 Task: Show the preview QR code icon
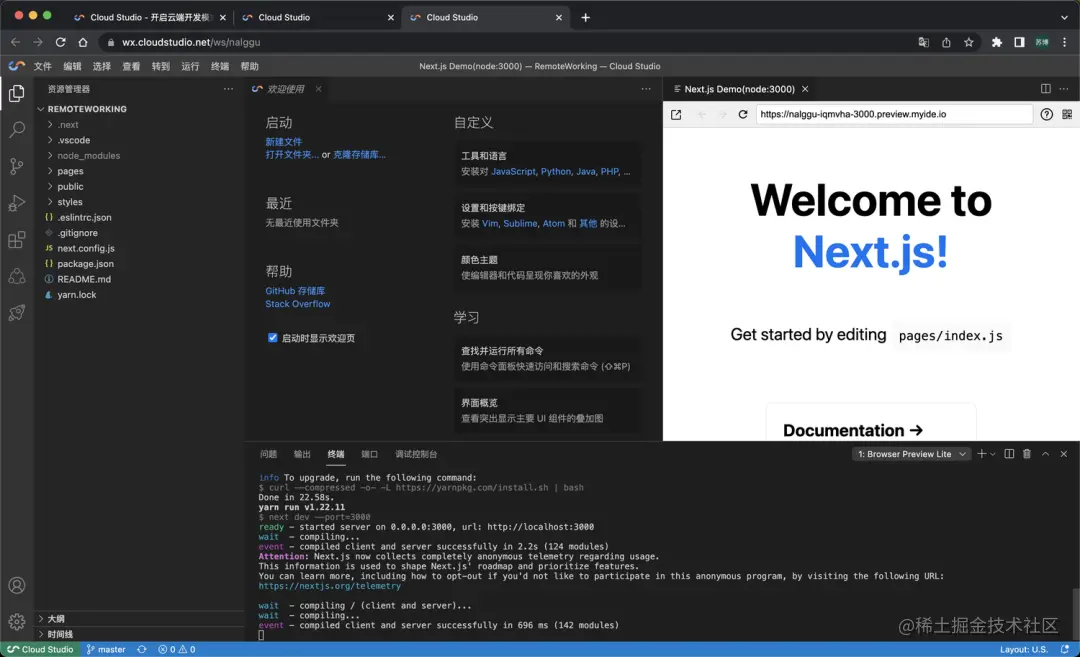point(1067,114)
